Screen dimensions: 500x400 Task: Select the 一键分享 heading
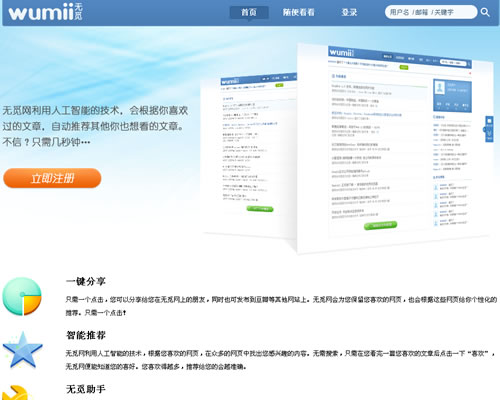[x=86, y=281]
